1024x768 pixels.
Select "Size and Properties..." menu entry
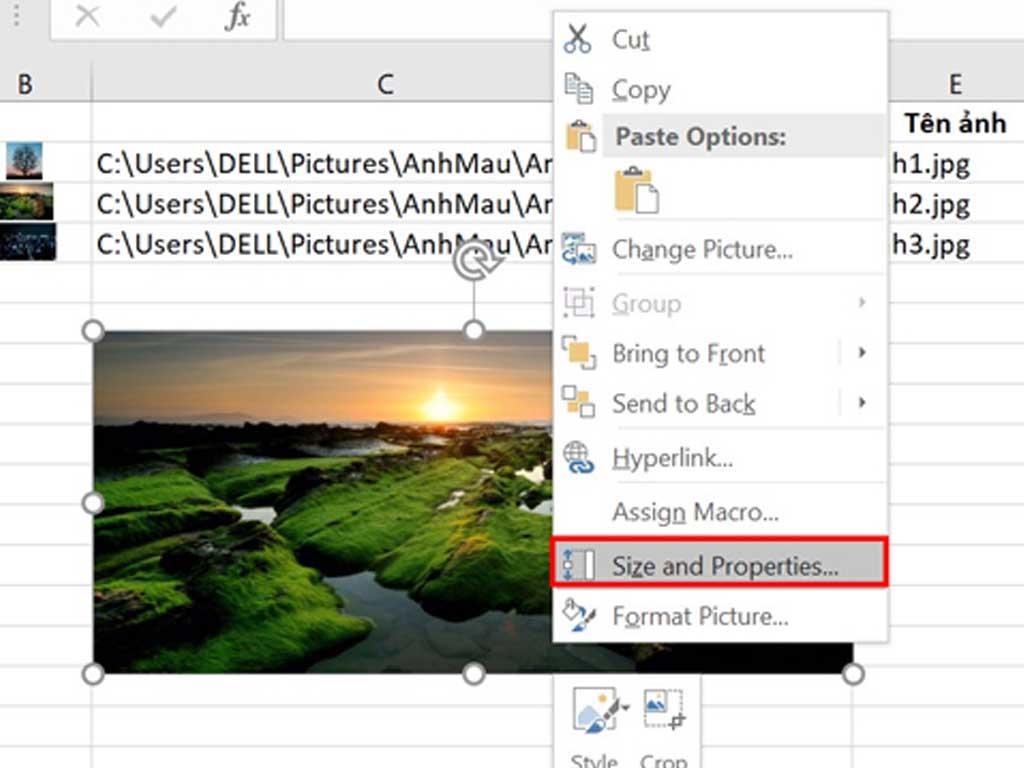(715, 563)
